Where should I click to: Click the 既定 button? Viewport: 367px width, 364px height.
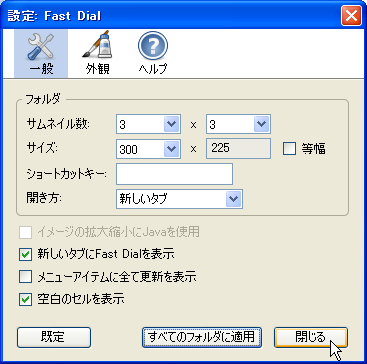coord(54,337)
